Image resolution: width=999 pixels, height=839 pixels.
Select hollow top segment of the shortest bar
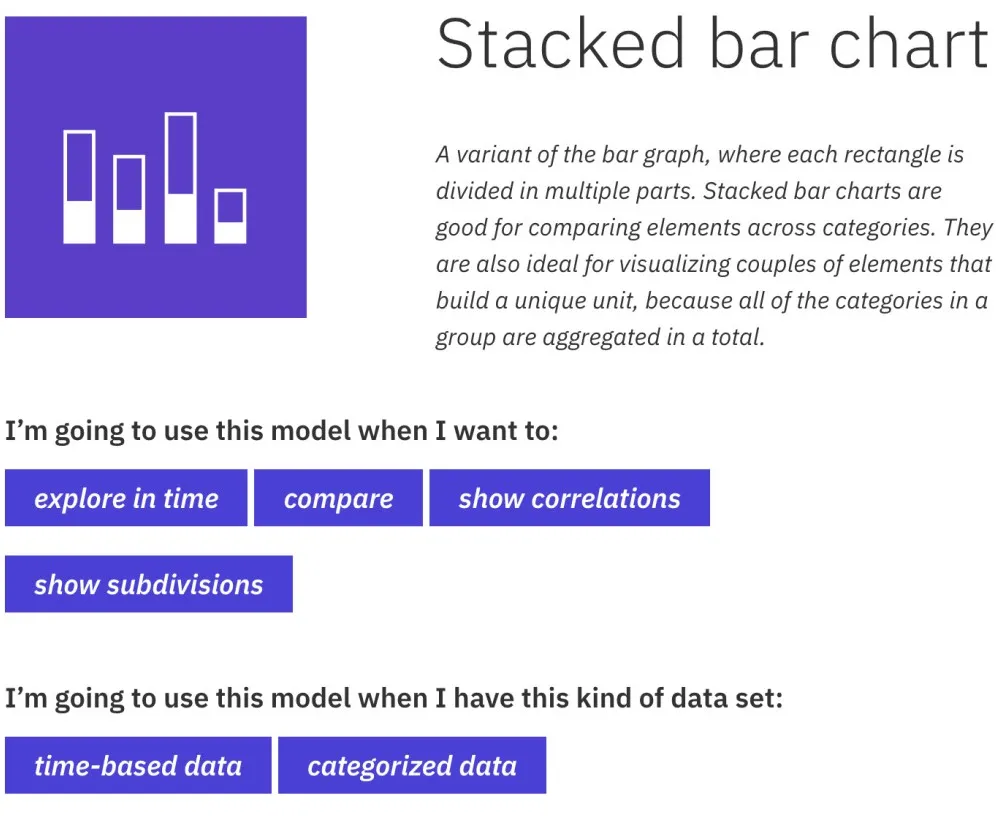click(x=230, y=206)
